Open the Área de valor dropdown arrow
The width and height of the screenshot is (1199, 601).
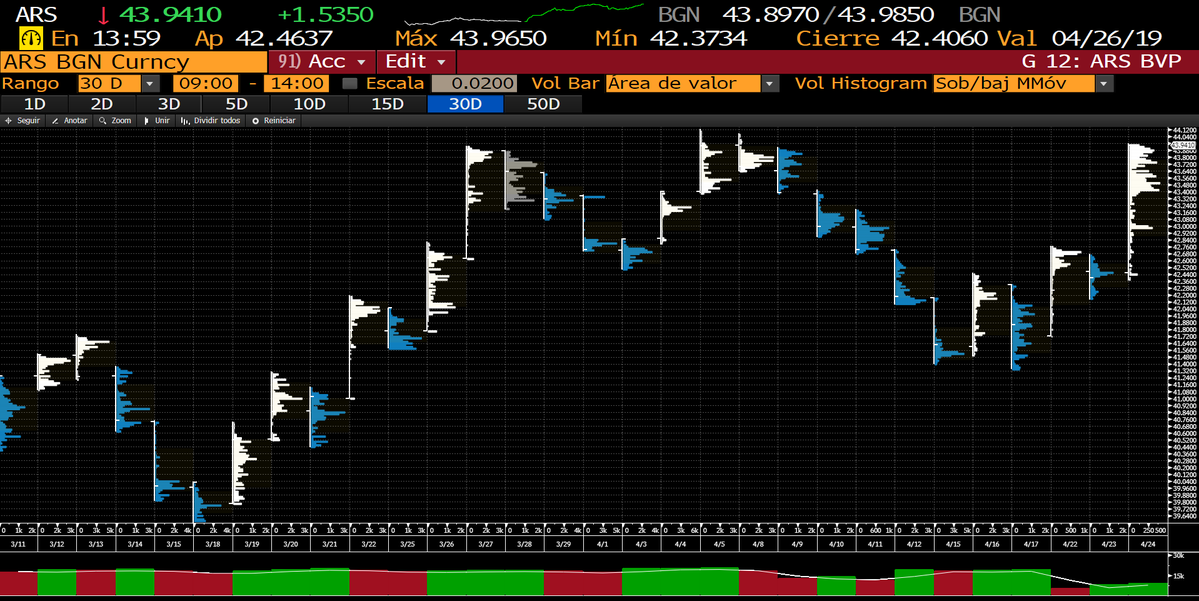(x=771, y=83)
